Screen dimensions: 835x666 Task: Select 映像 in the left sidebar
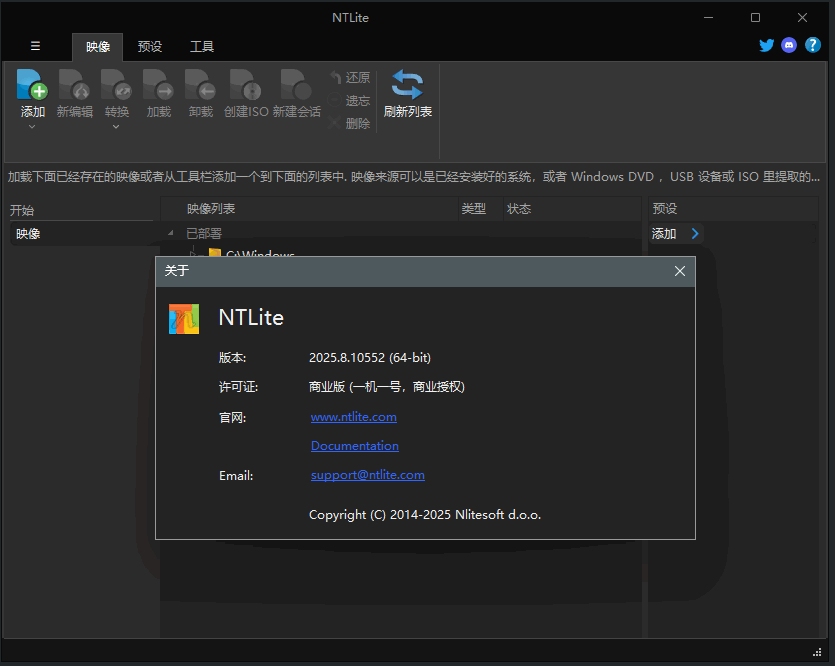[x=28, y=234]
